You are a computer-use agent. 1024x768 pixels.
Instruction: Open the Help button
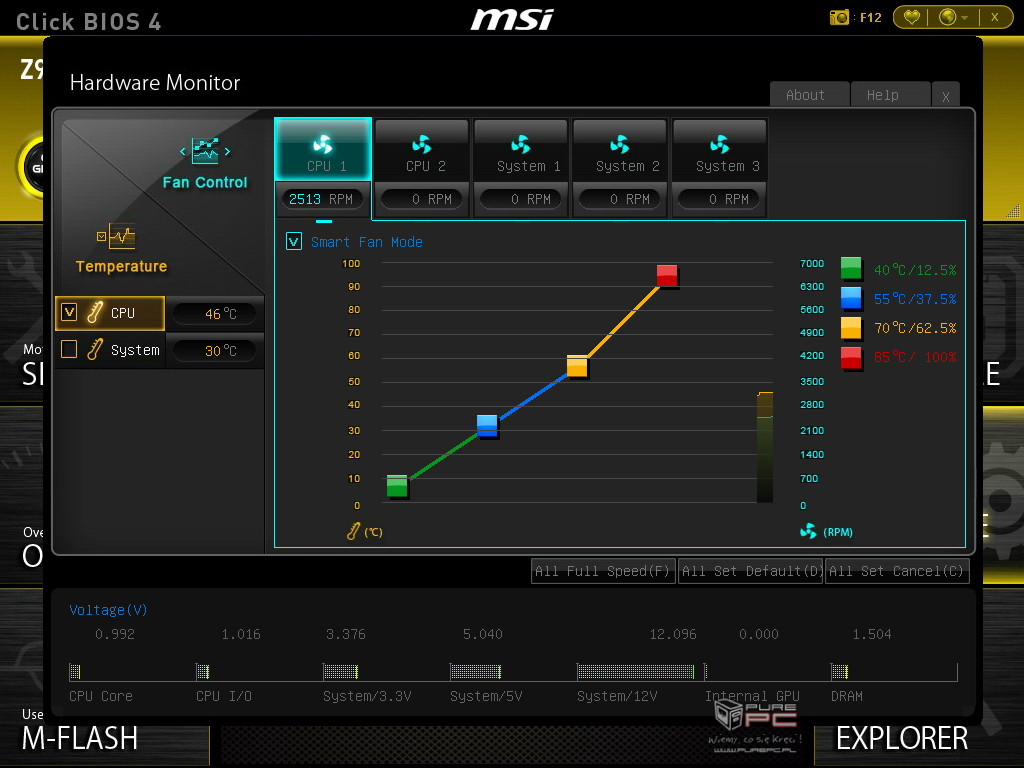point(890,95)
